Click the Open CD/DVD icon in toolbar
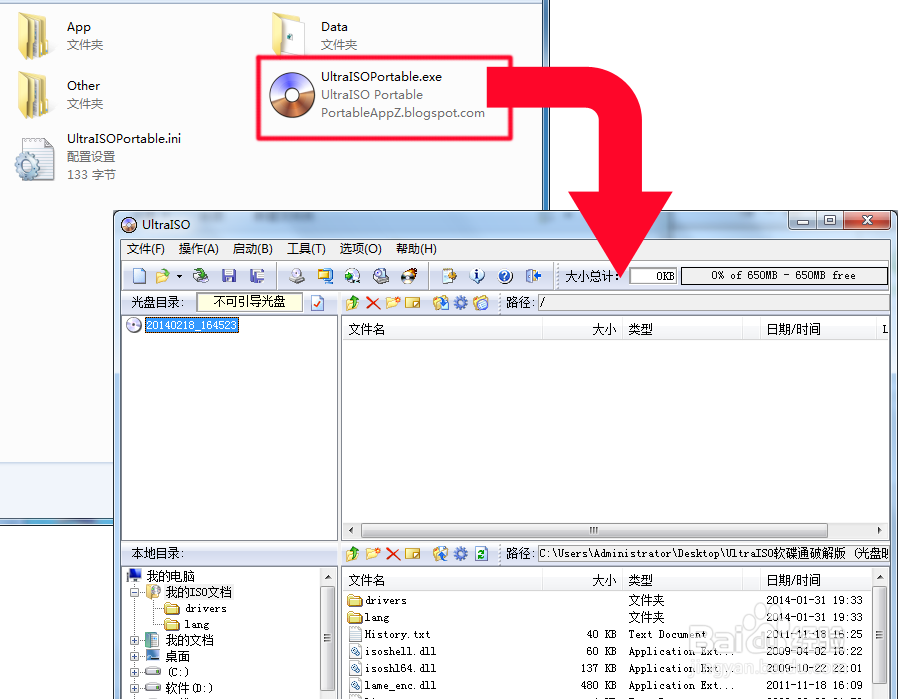This screenshot has height=699, width=898. click(200, 276)
